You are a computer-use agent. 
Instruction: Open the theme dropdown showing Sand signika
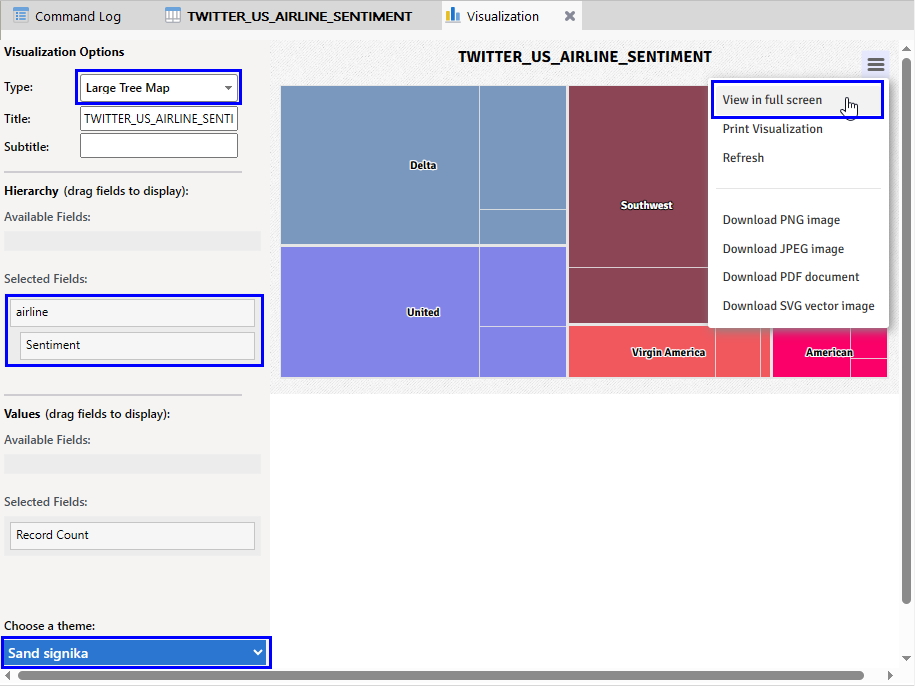(136, 653)
